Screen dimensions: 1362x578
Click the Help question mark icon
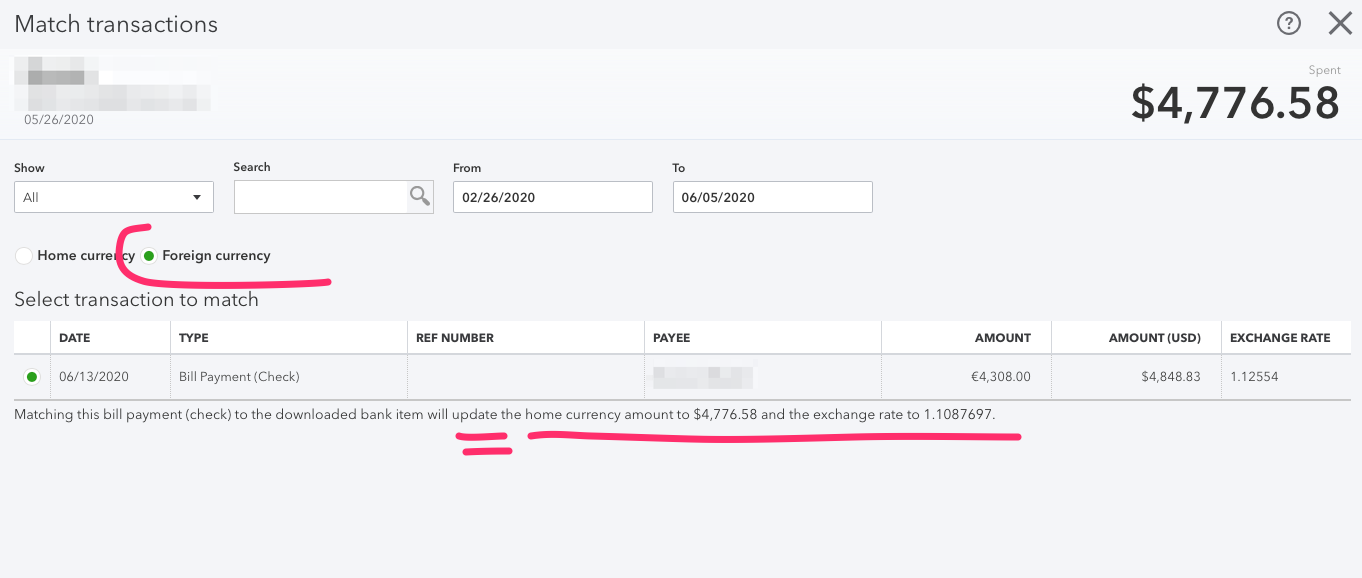tap(1289, 22)
